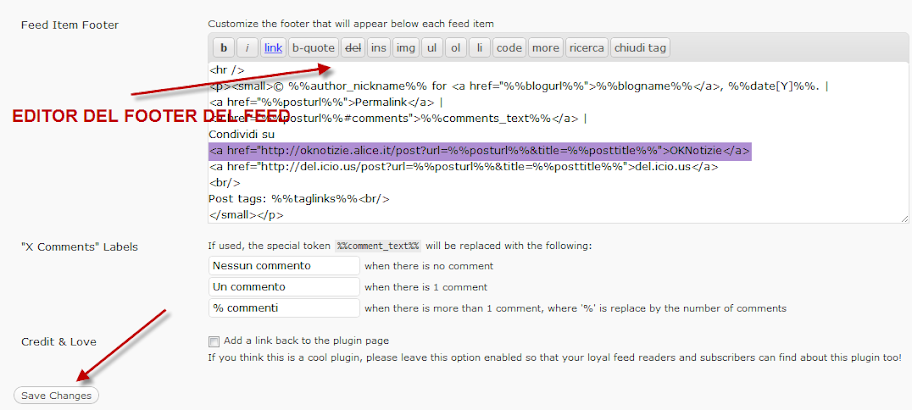Click inside the feed footer textarea at '<hr />'
Viewport: 912px width, 410px height.
pos(226,70)
